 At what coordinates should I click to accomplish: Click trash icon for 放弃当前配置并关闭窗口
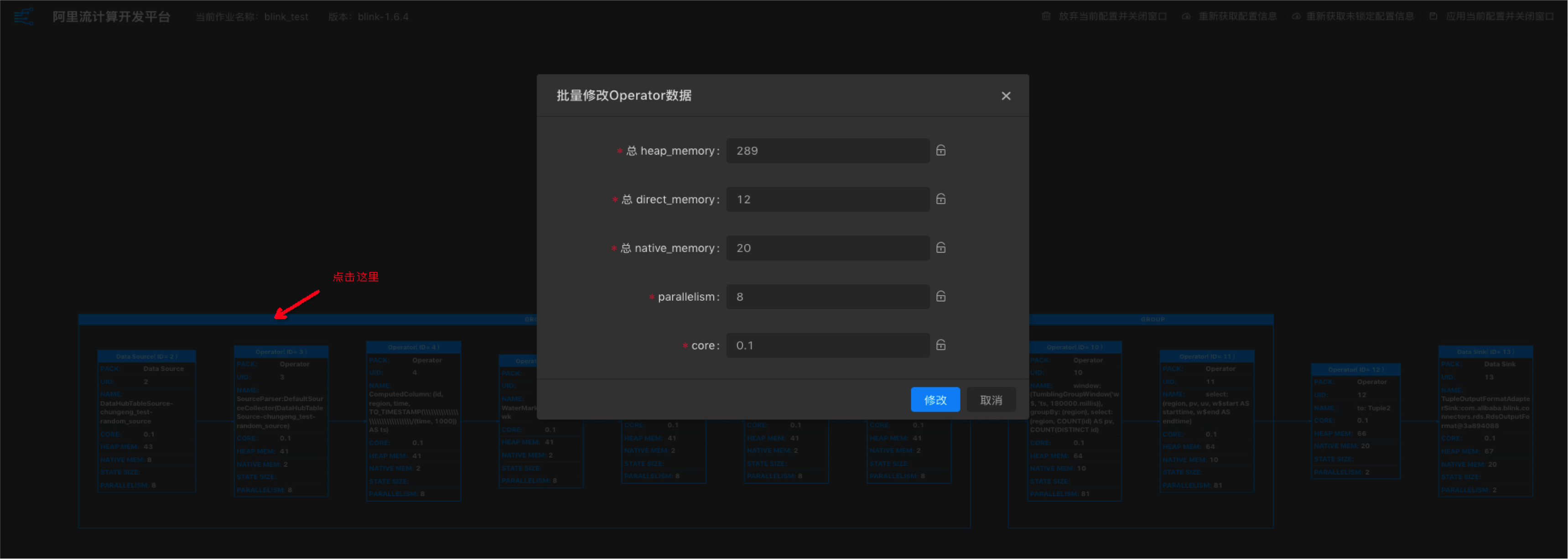[1046, 16]
